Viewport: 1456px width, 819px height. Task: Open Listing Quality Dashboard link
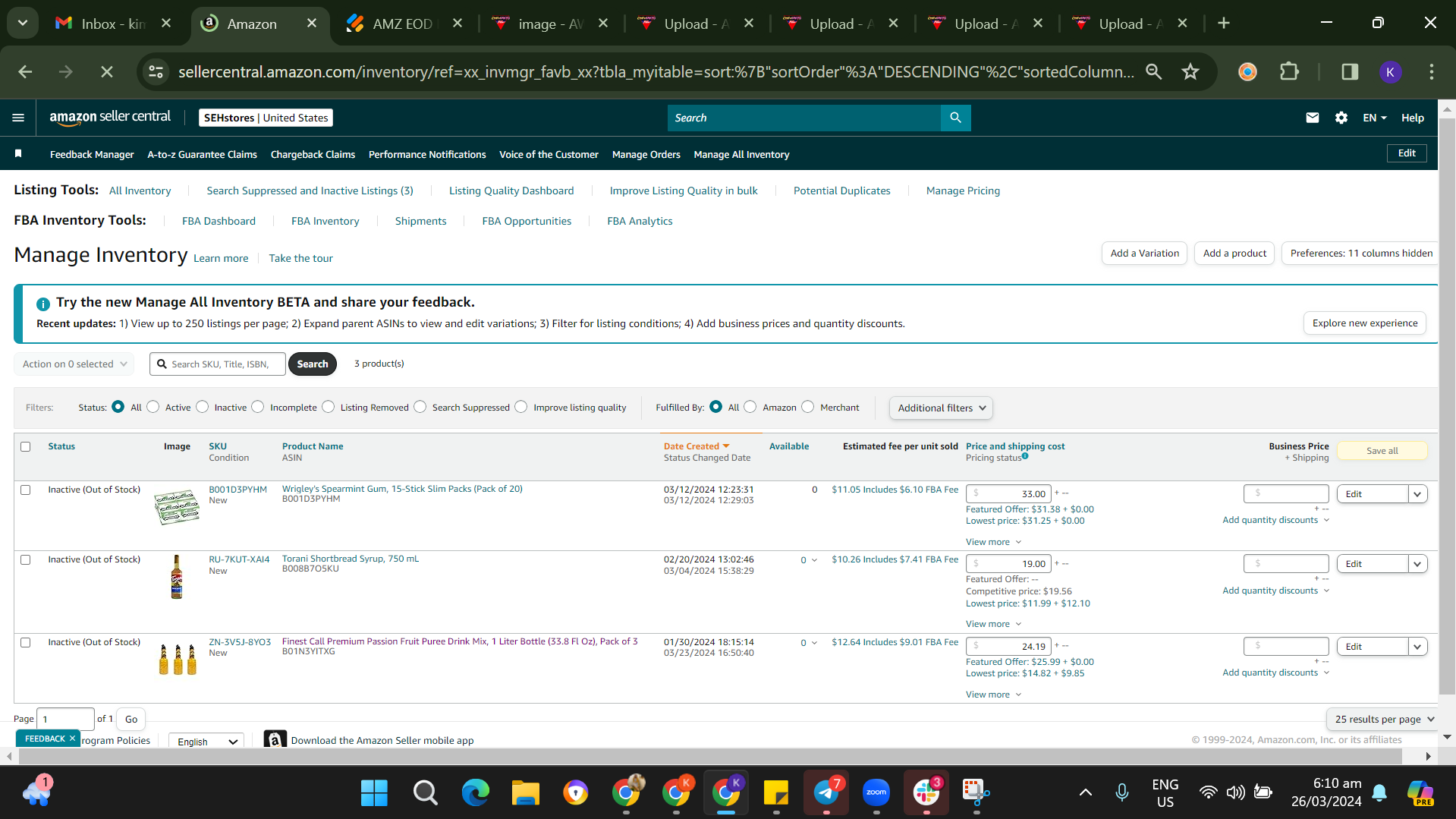pyautogui.click(x=511, y=191)
